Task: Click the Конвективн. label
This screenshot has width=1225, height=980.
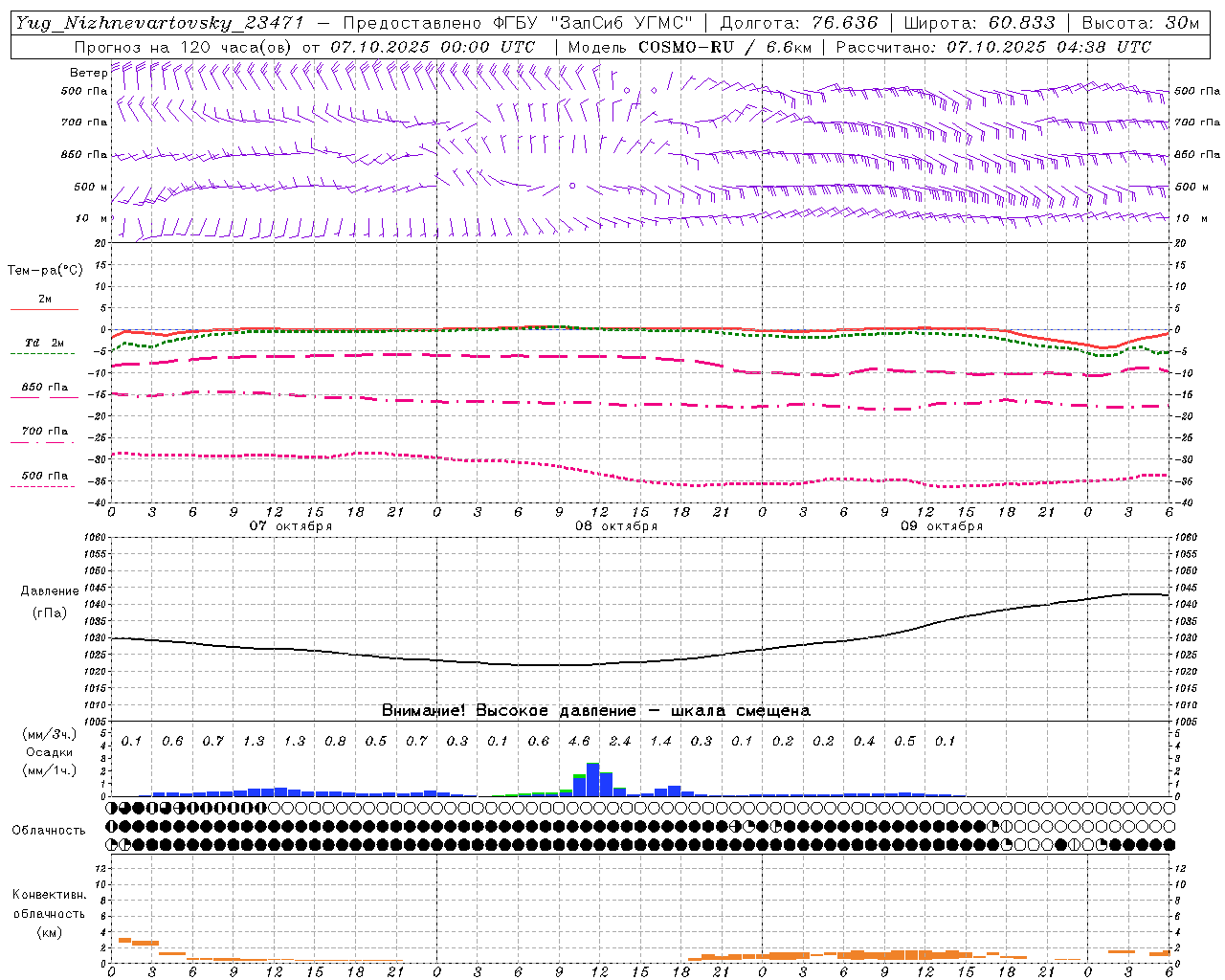Action: [x=49, y=895]
